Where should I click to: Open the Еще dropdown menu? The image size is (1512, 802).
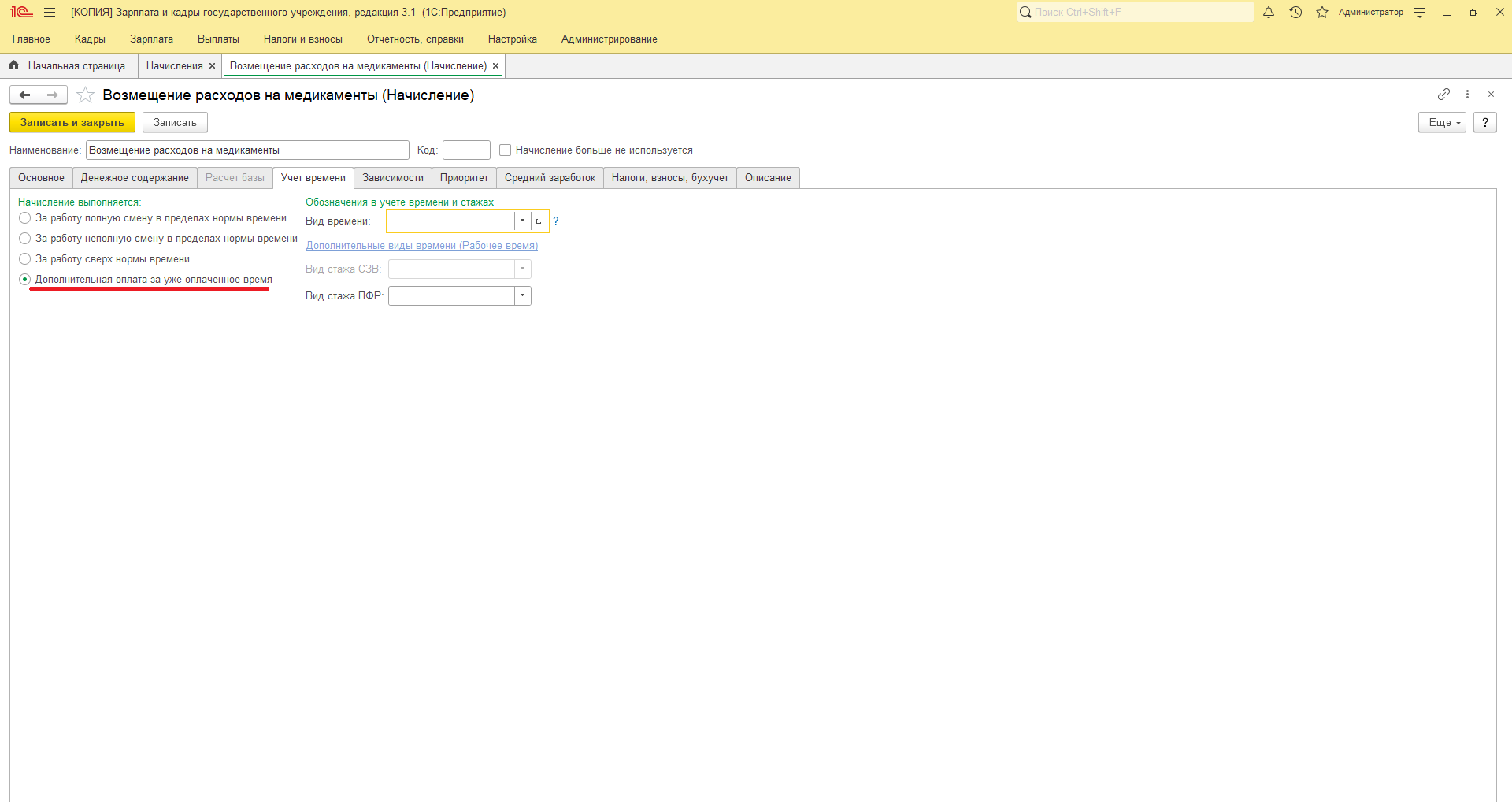click(x=1442, y=123)
